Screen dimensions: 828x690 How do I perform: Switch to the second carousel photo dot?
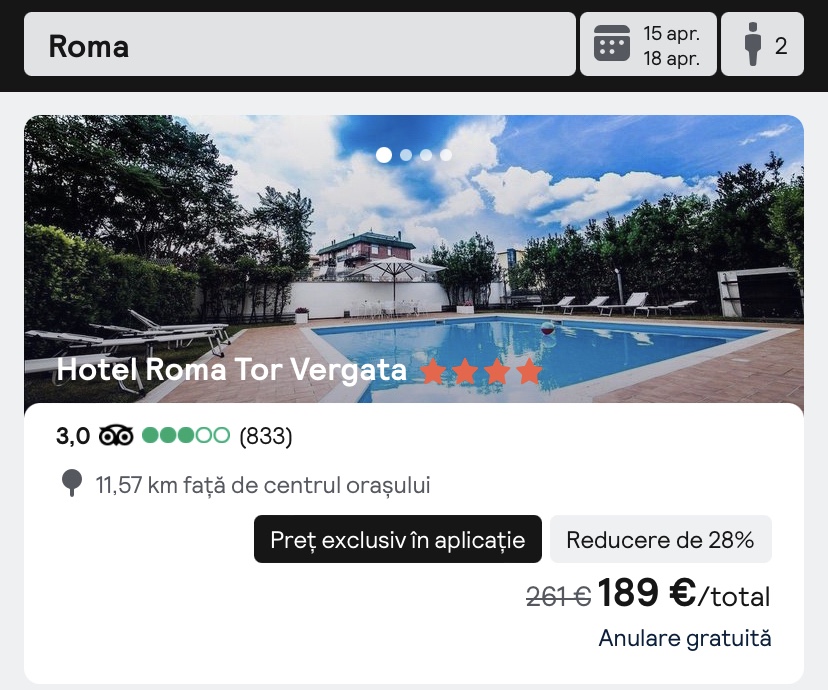pos(406,155)
